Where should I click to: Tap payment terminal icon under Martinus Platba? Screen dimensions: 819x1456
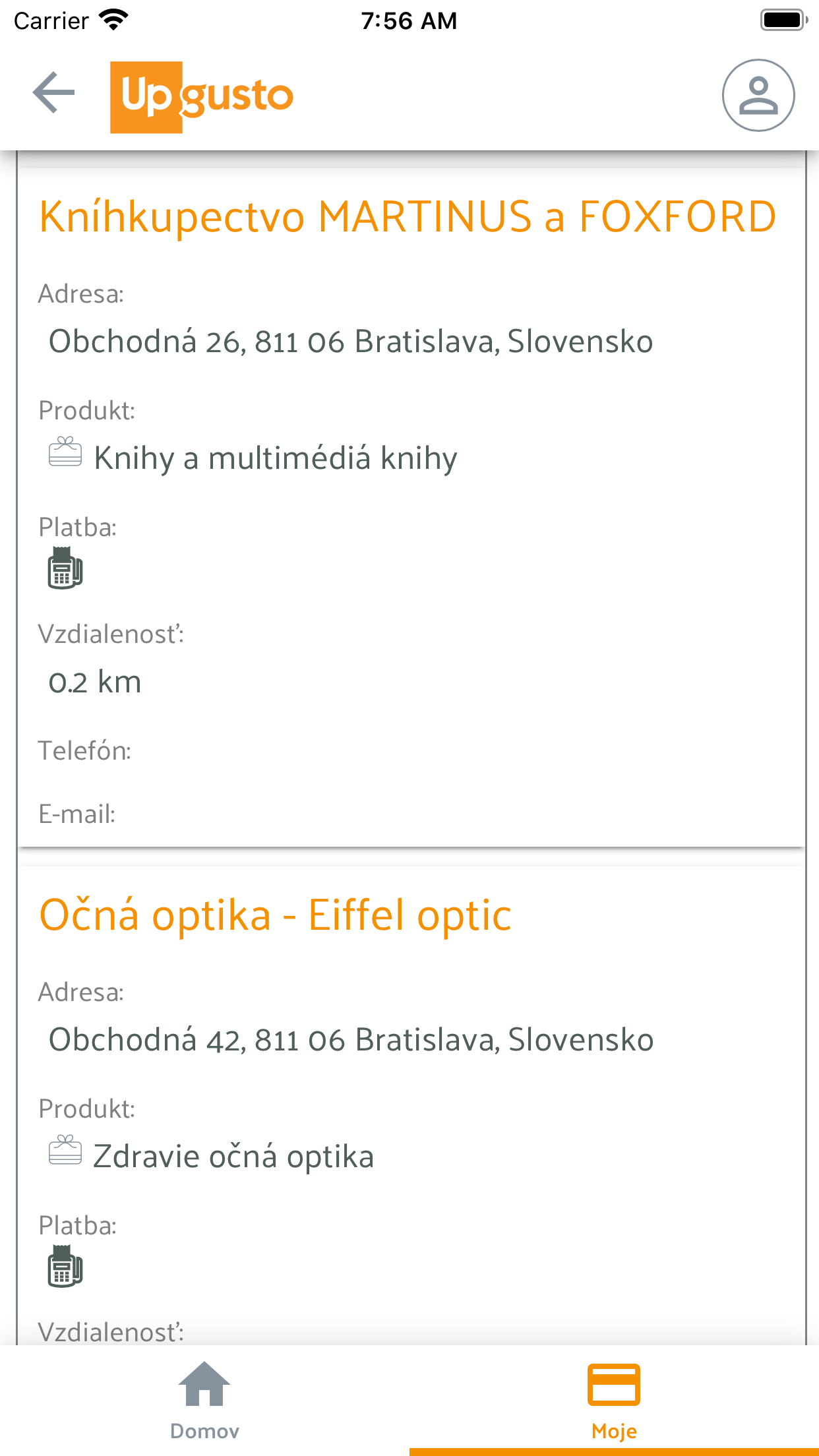tap(65, 568)
